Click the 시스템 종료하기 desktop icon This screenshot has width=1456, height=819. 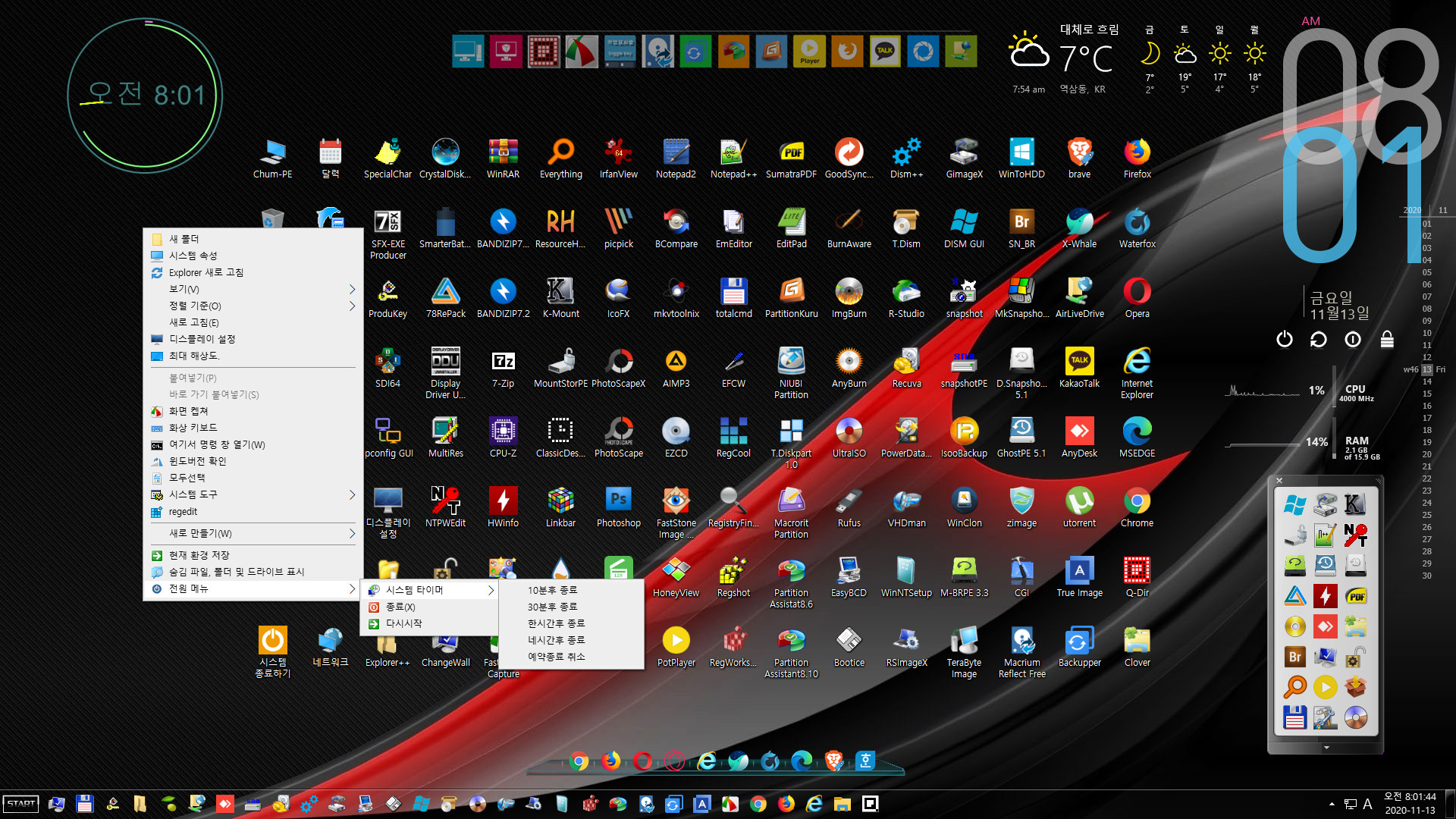point(272,652)
